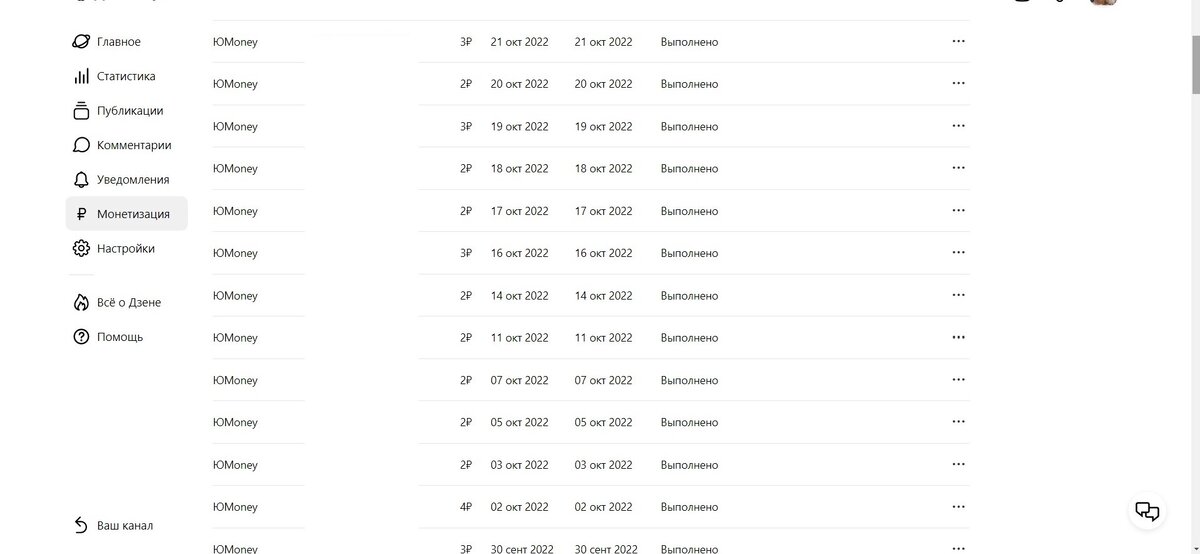This screenshot has height=554, width=1200.
Task: Open the Комментарии speech bubble icon
Action: coord(81,145)
